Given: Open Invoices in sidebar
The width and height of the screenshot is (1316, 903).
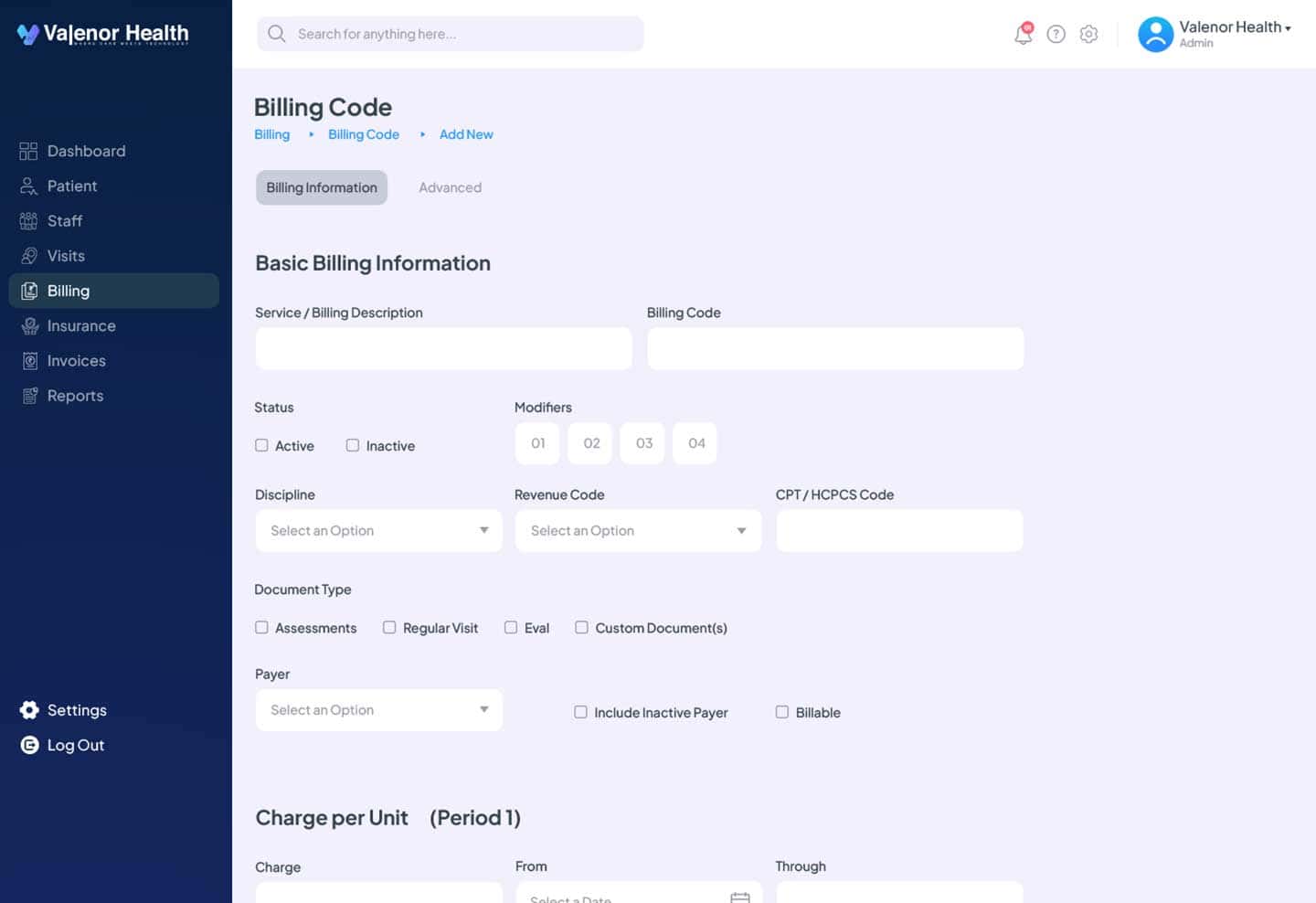Looking at the screenshot, I should click(x=77, y=361).
